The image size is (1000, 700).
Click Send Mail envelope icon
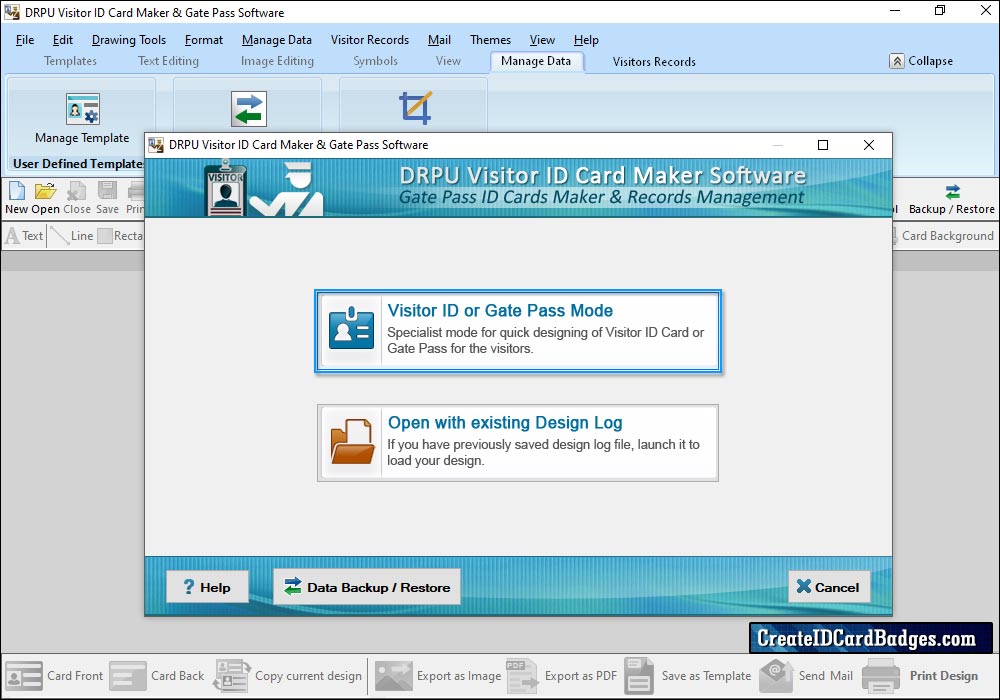click(776, 676)
